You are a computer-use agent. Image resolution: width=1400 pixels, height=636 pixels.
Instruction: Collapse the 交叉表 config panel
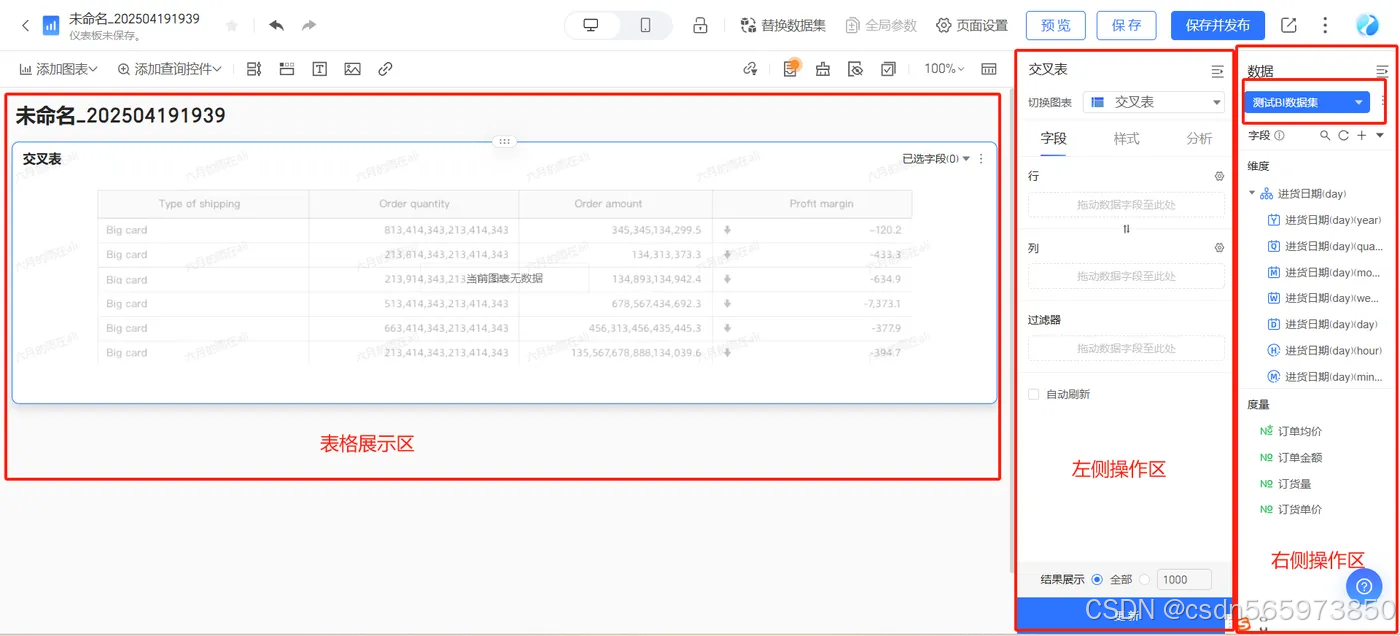[1217, 70]
